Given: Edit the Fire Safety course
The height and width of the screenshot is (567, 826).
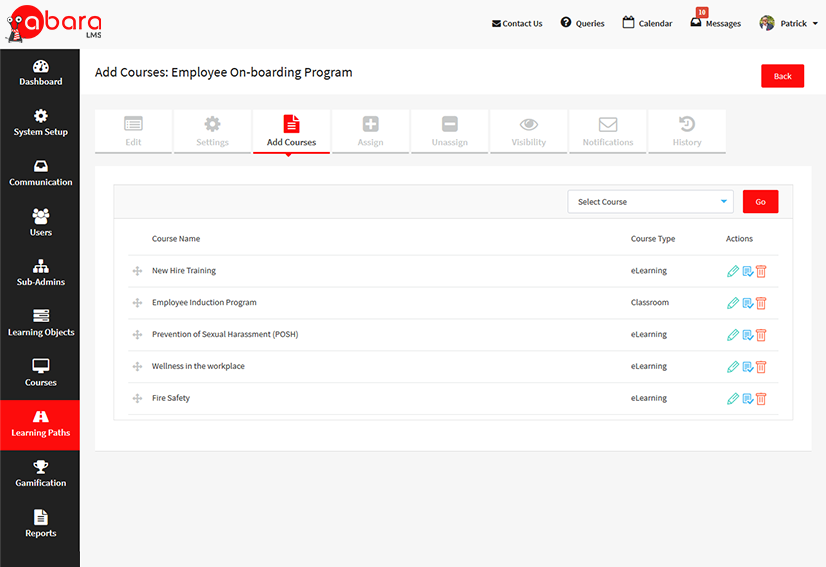Looking at the screenshot, I should click(733, 399).
